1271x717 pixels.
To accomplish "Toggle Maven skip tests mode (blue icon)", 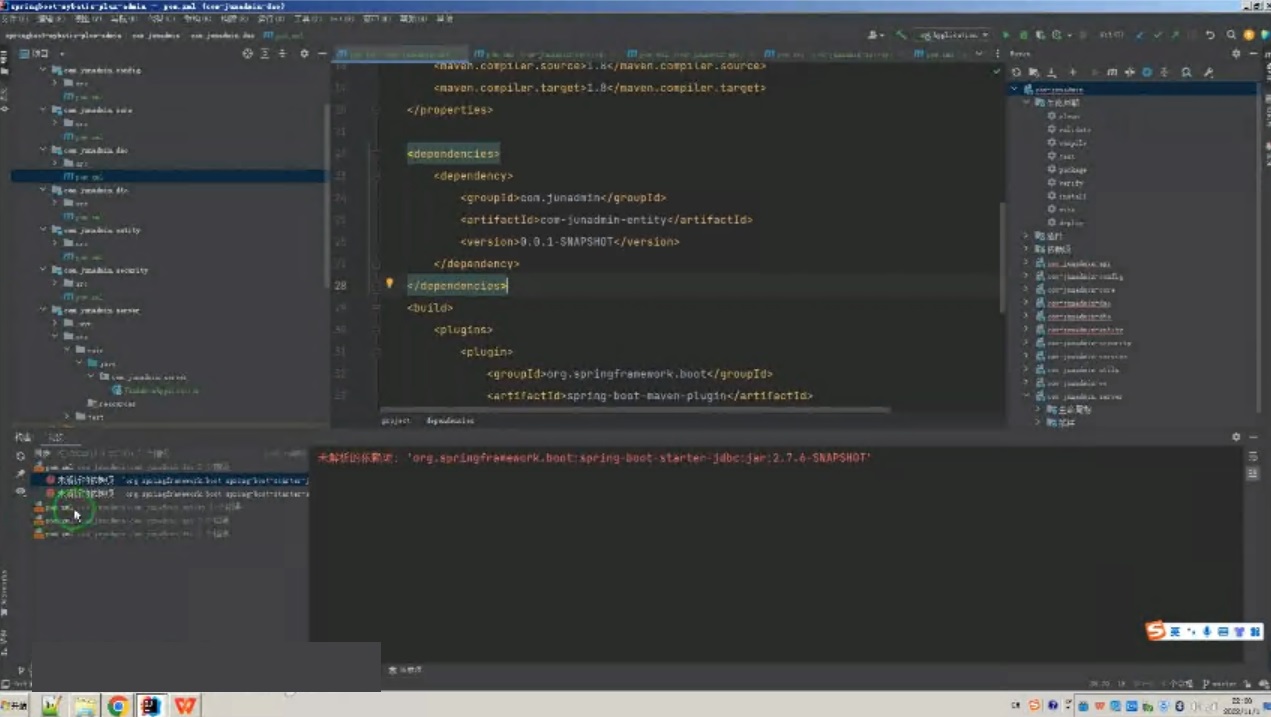I will coord(1147,72).
